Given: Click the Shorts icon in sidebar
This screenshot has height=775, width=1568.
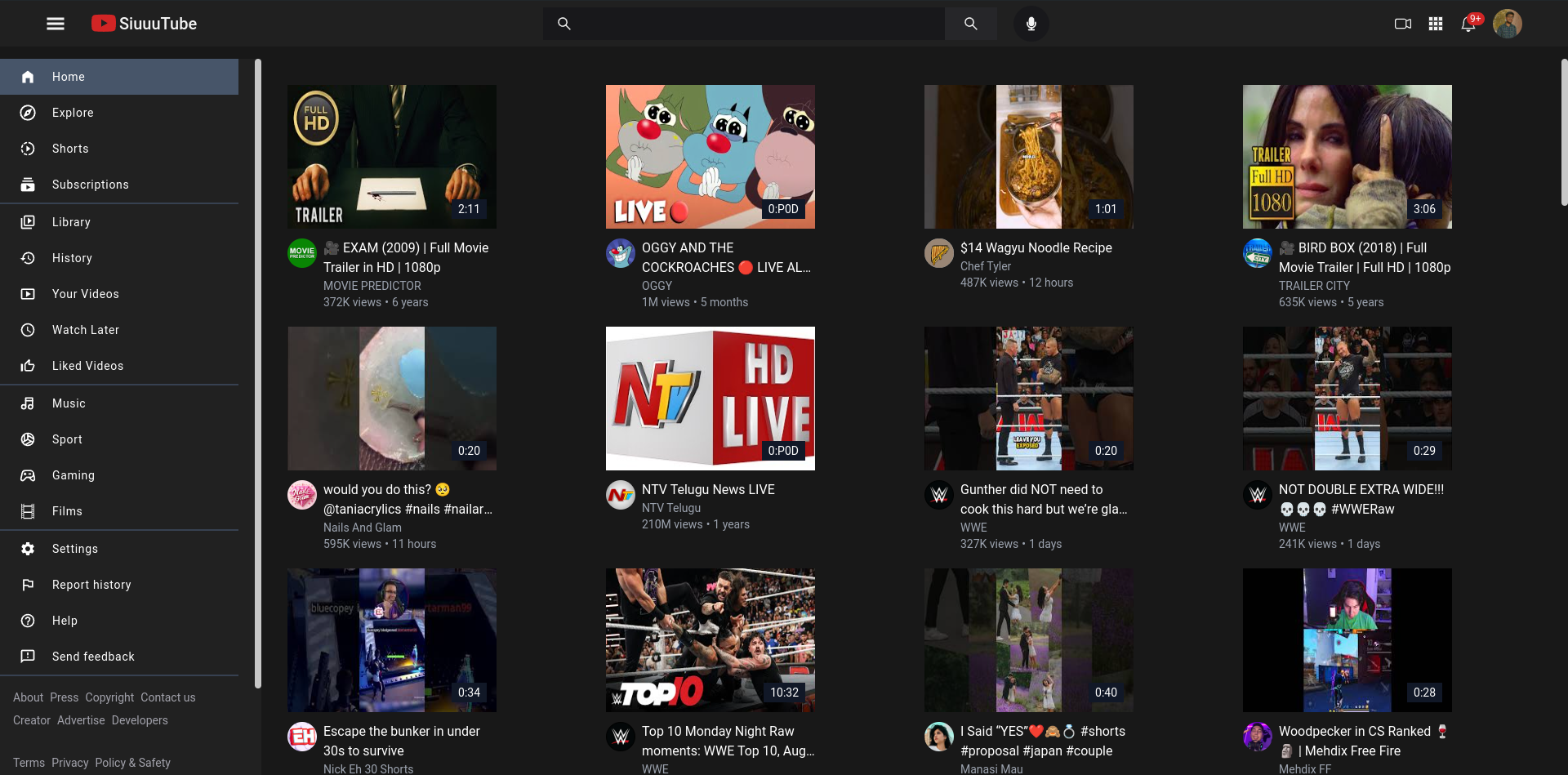Looking at the screenshot, I should [28, 149].
